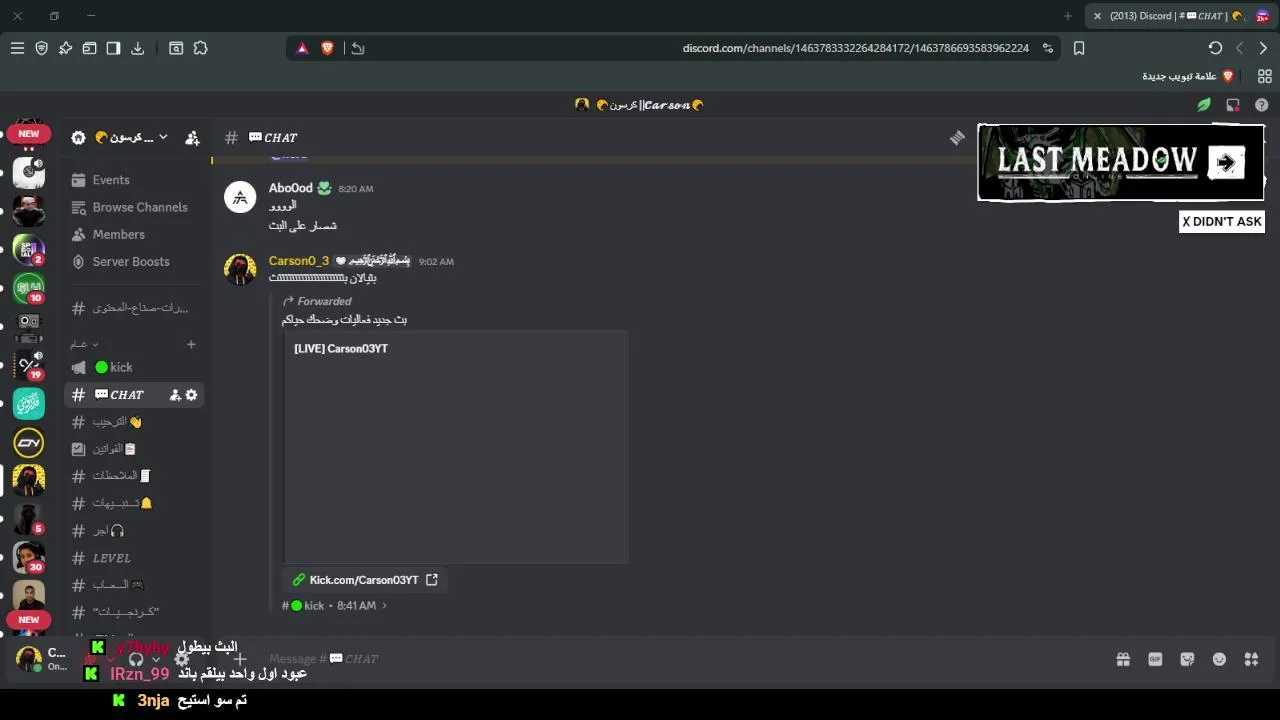
Task: Close the Discord browser tab
Action: tap(1097, 16)
